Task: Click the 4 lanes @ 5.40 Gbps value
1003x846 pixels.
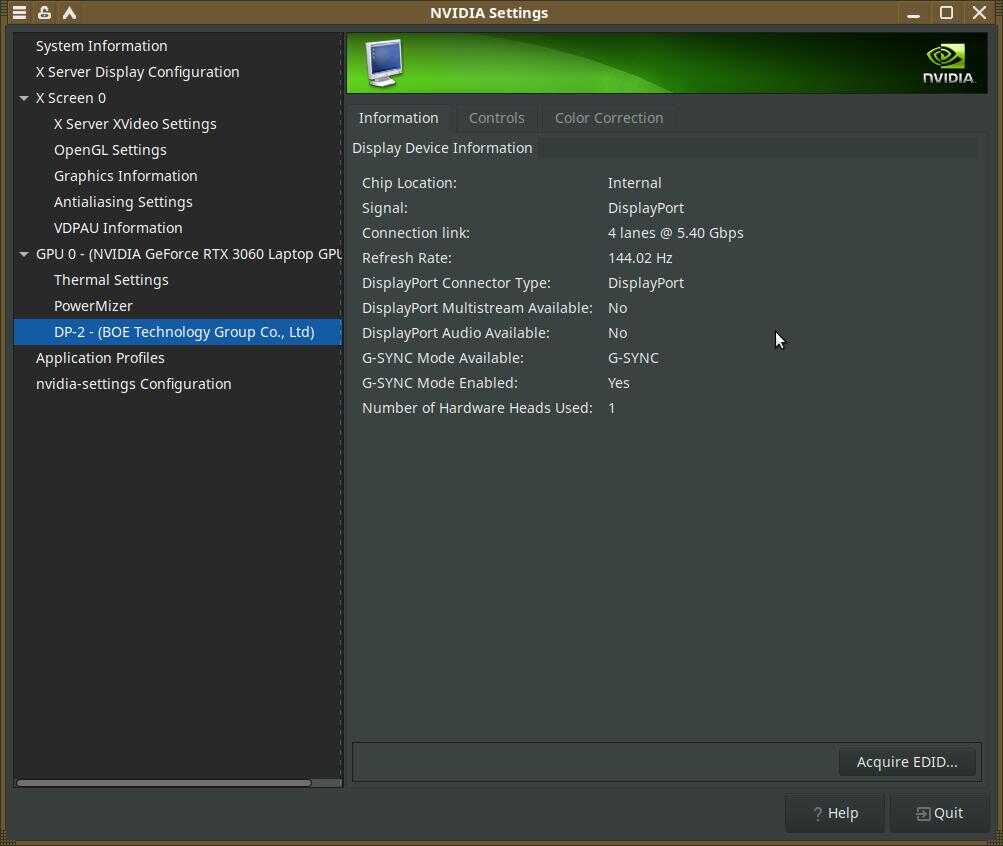Action: point(675,233)
